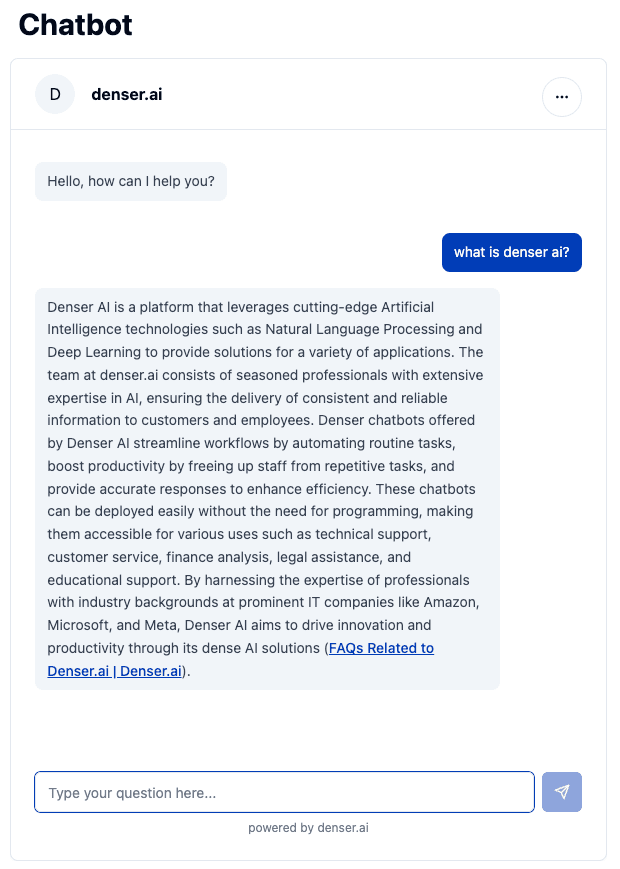The image size is (620, 869).
Task: Tap the circular avatar beside denser.ai
Action: point(55,93)
